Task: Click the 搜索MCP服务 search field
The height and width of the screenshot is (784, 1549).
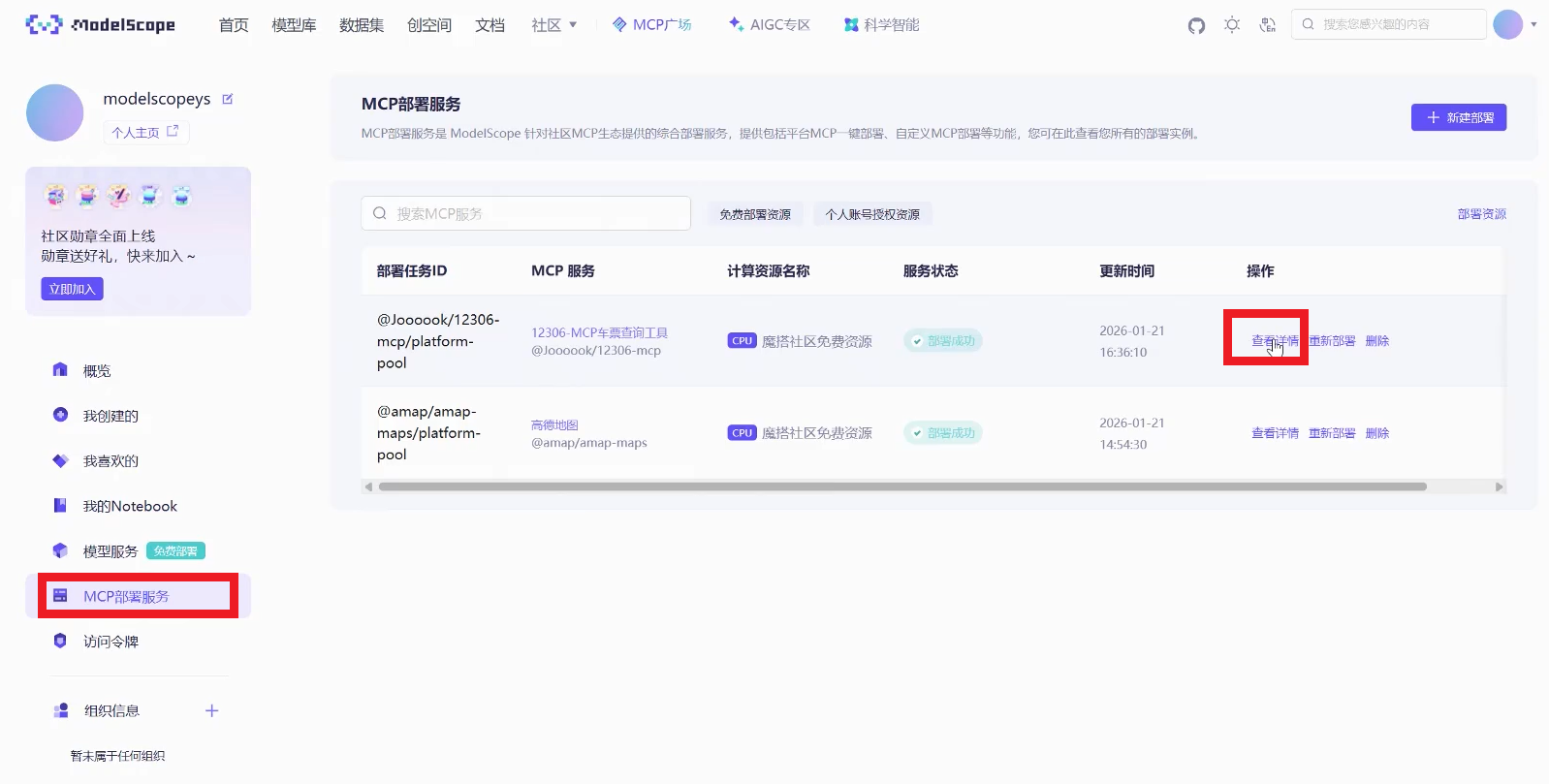Action: click(526, 213)
